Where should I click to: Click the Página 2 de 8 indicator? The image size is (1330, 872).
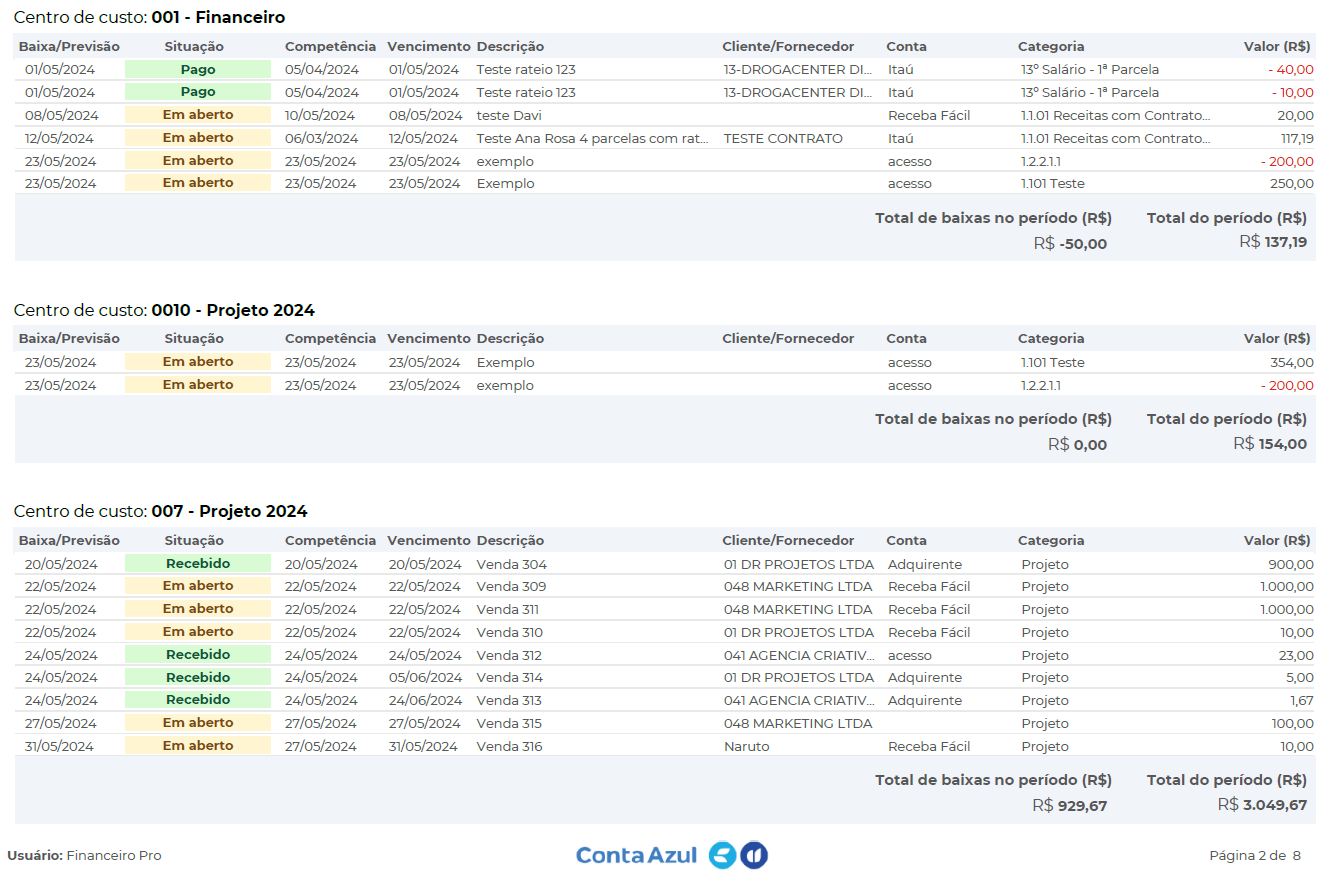[1255, 855]
